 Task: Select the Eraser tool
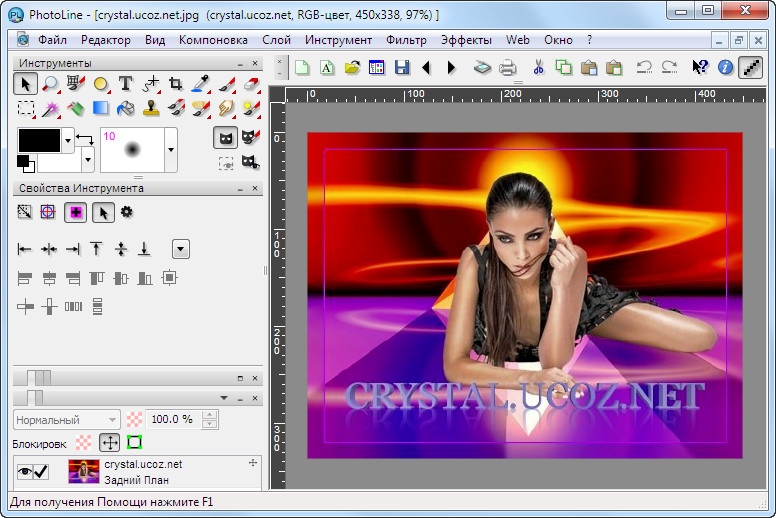coord(251,84)
